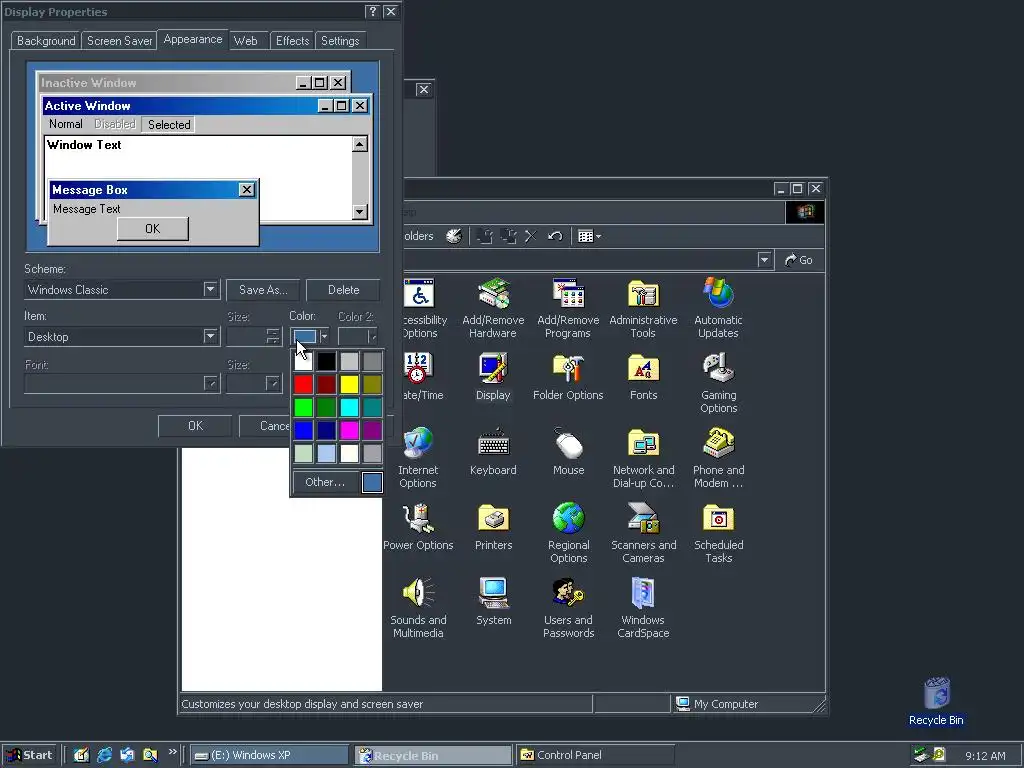Open Regional Options icon

tap(568, 533)
